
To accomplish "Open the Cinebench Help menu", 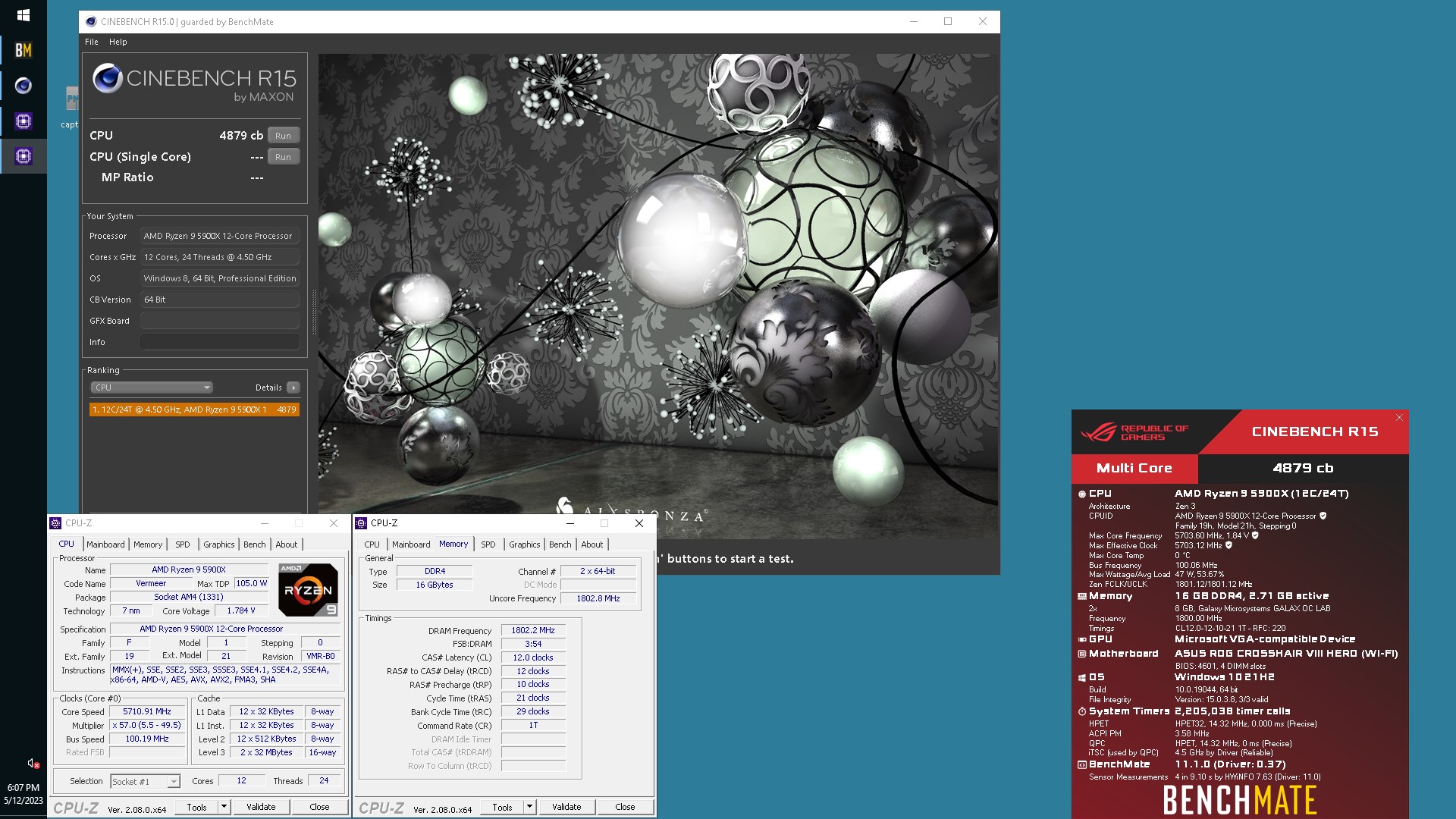I will pos(118,42).
